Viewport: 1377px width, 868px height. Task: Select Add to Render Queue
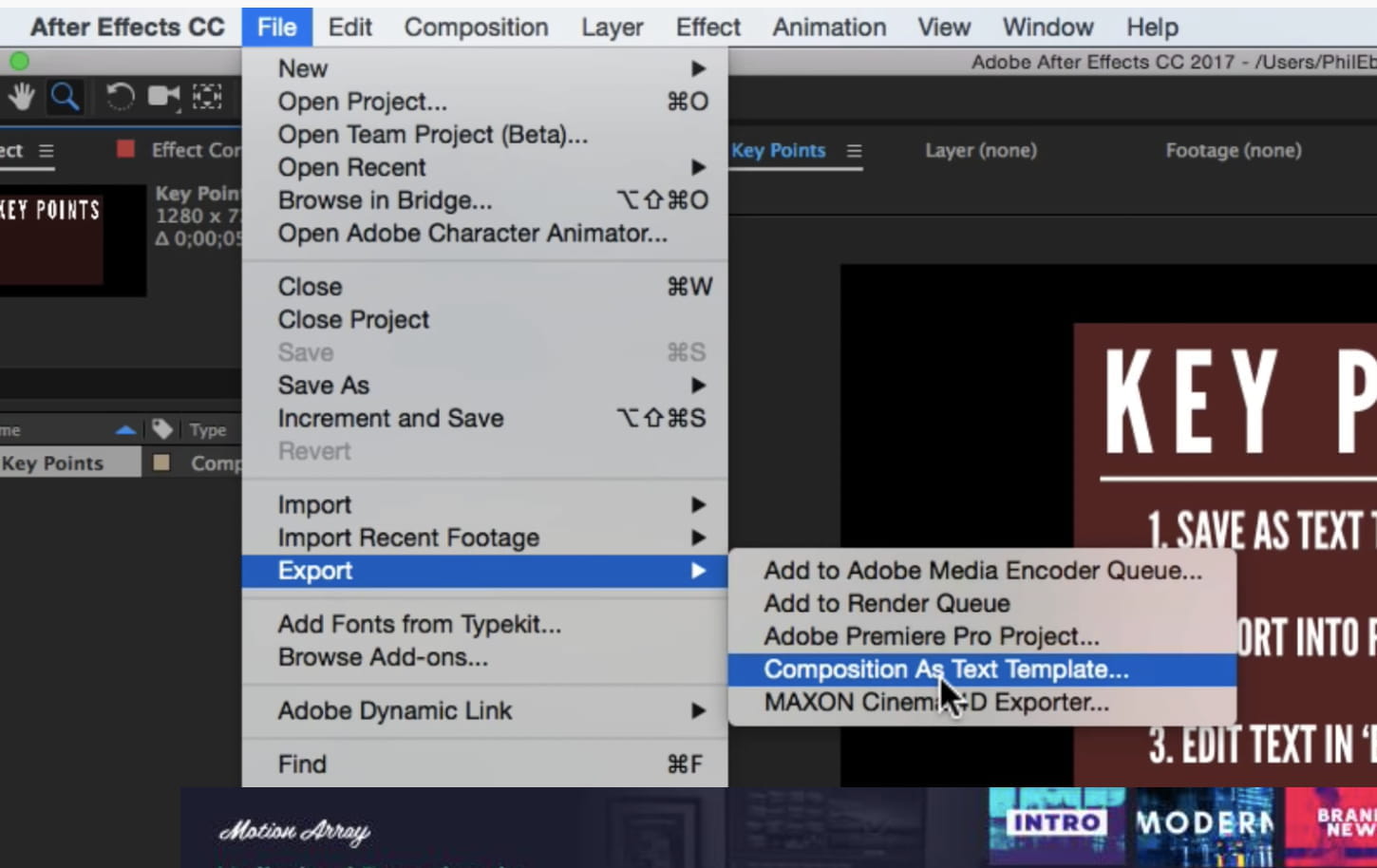click(x=886, y=604)
